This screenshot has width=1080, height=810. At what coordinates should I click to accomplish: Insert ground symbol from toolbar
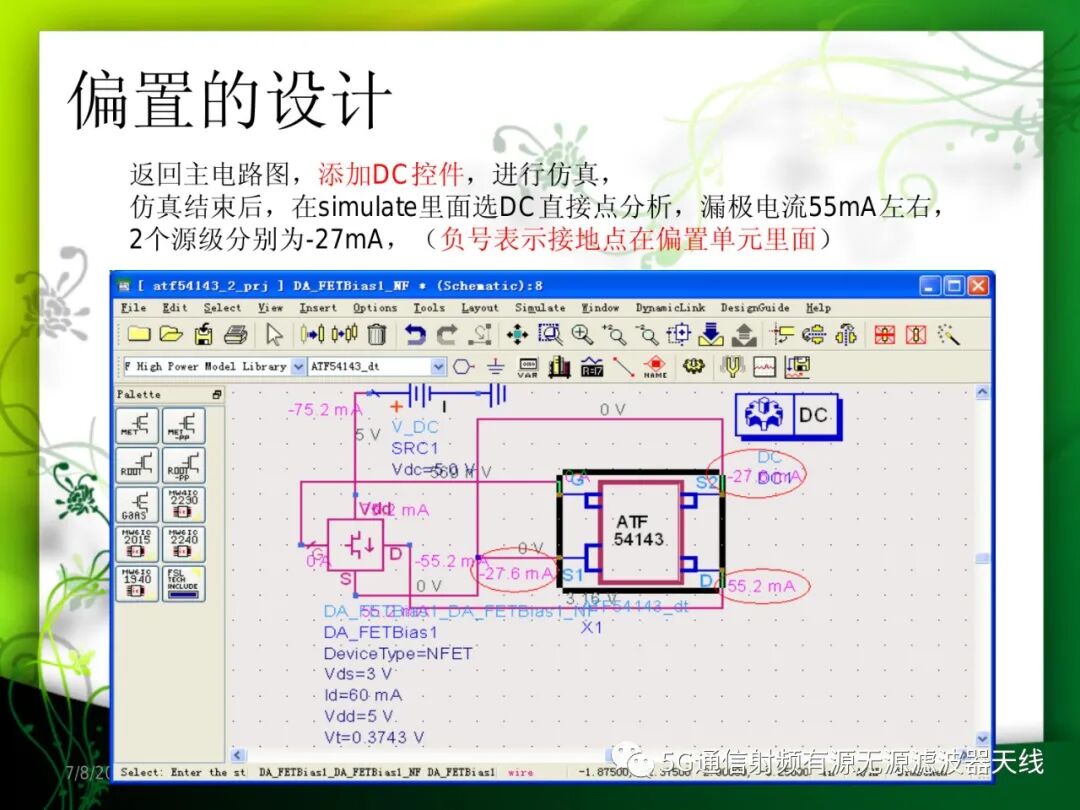tap(495, 366)
